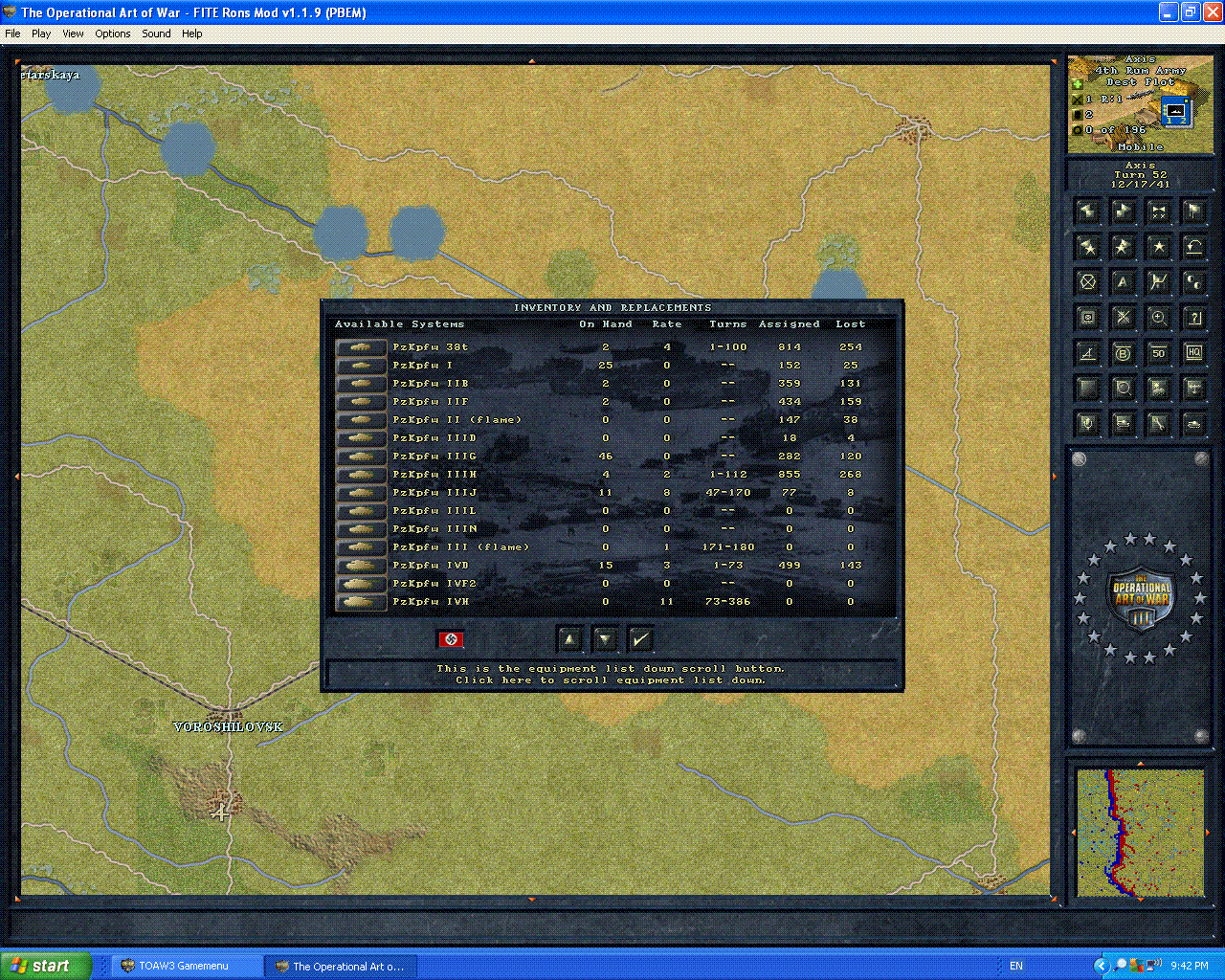Click the bowtie-shaped toolbar button
Image resolution: width=1225 pixels, height=980 pixels.
click(x=1158, y=212)
